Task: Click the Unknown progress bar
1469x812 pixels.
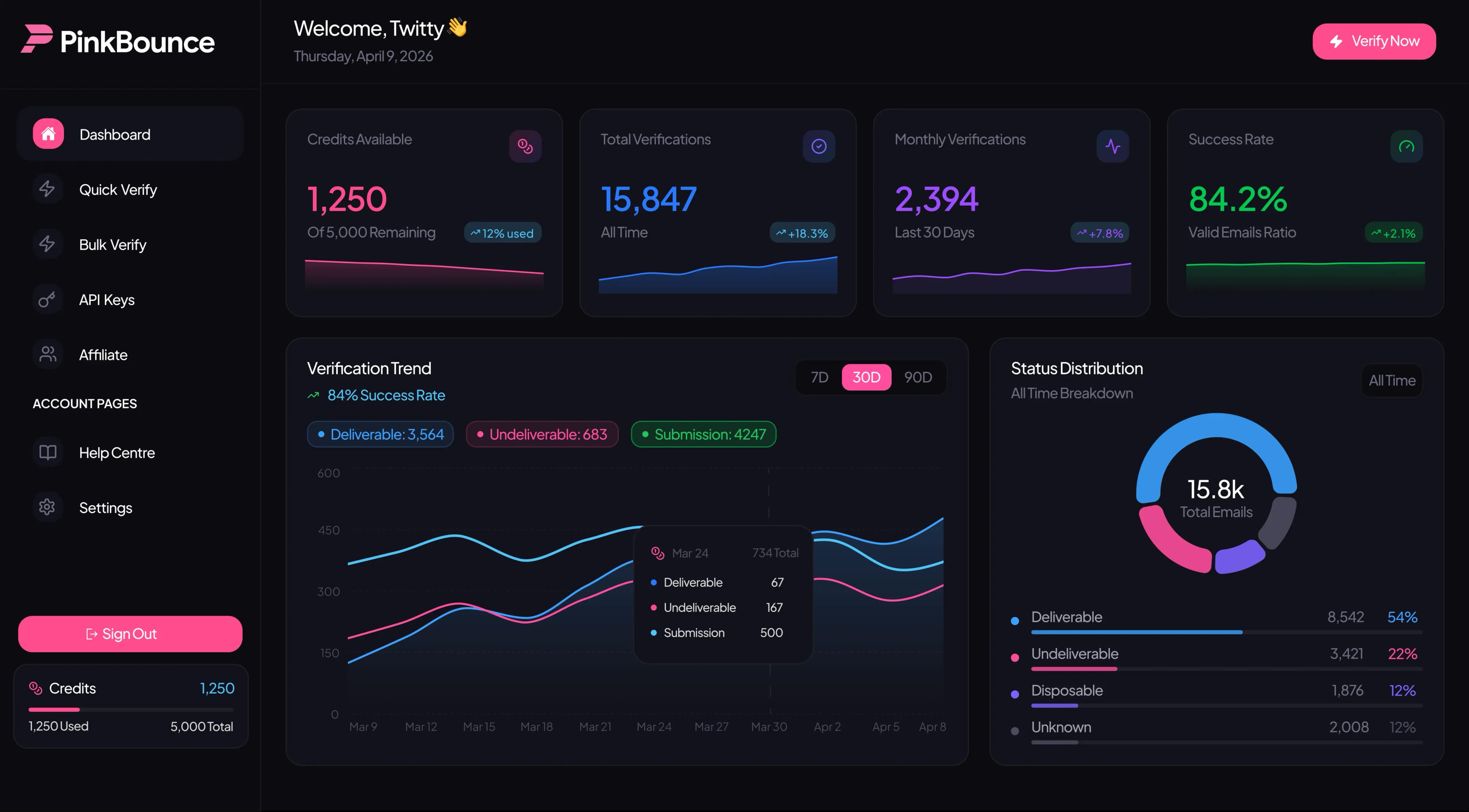Action: (x=1226, y=742)
